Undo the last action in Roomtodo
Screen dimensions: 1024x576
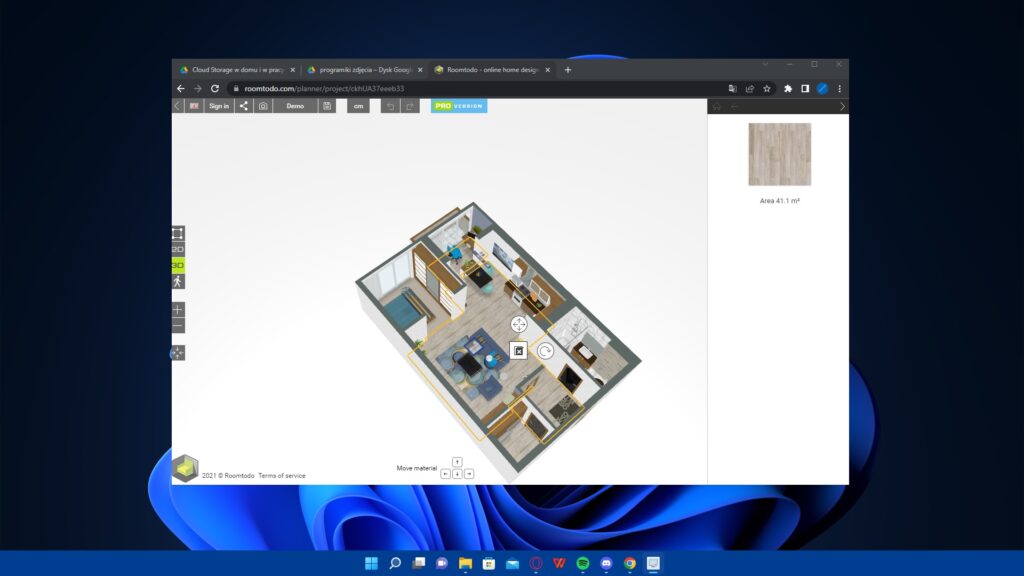click(x=391, y=106)
